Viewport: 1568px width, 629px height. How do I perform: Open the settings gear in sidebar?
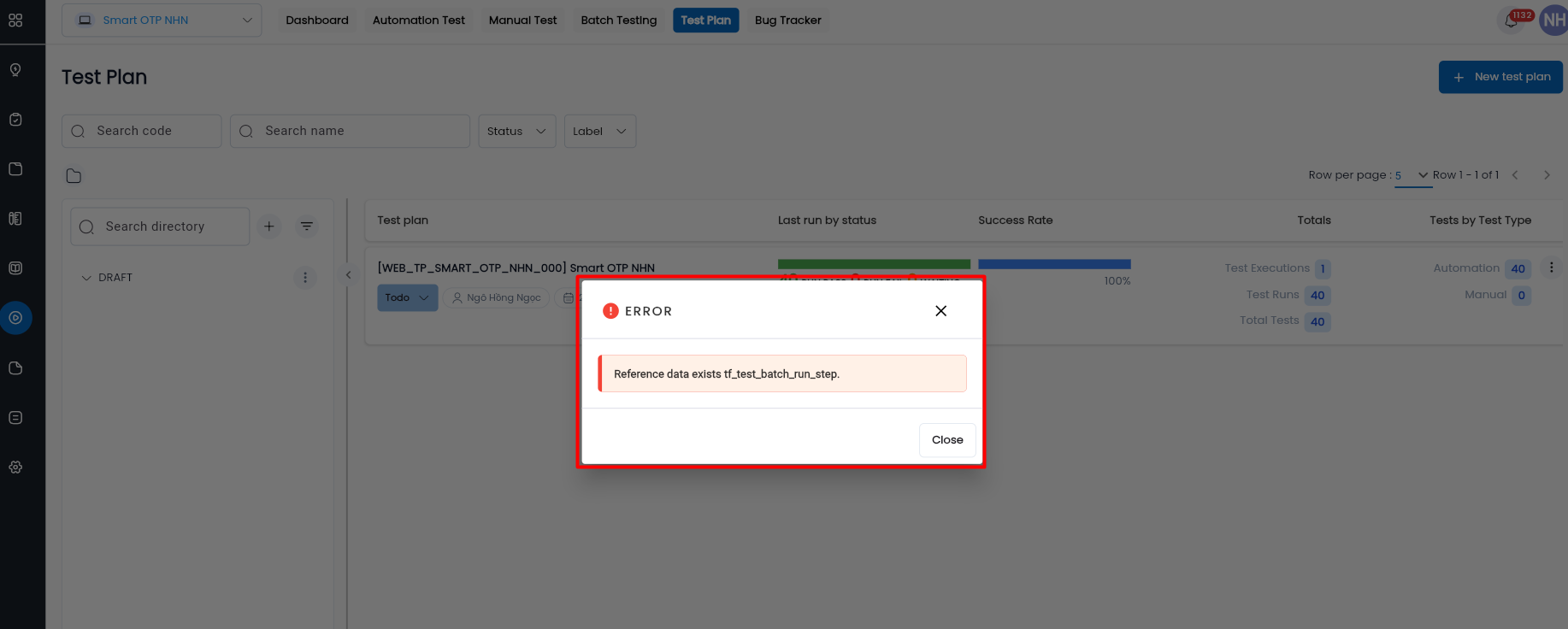click(15, 467)
